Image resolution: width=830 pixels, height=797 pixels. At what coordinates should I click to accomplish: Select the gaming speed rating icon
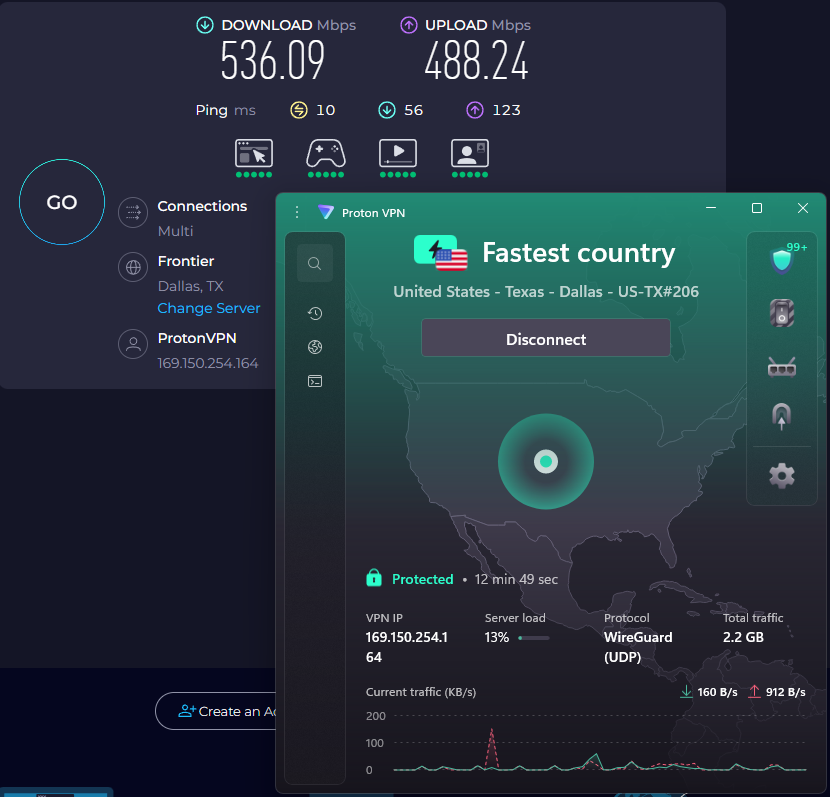[326, 155]
